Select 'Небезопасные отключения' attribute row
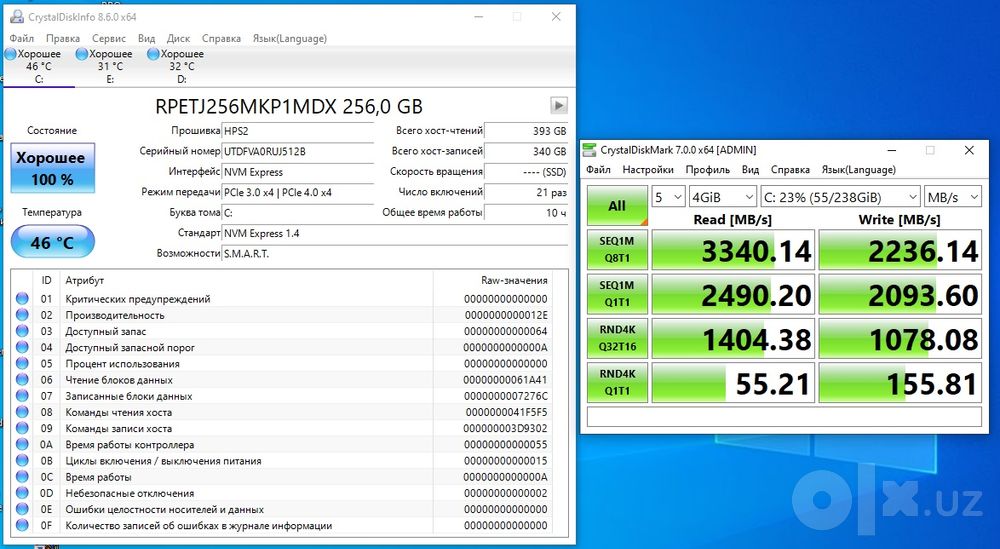Viewport: 1000px width, 549px height. point(282,493)
